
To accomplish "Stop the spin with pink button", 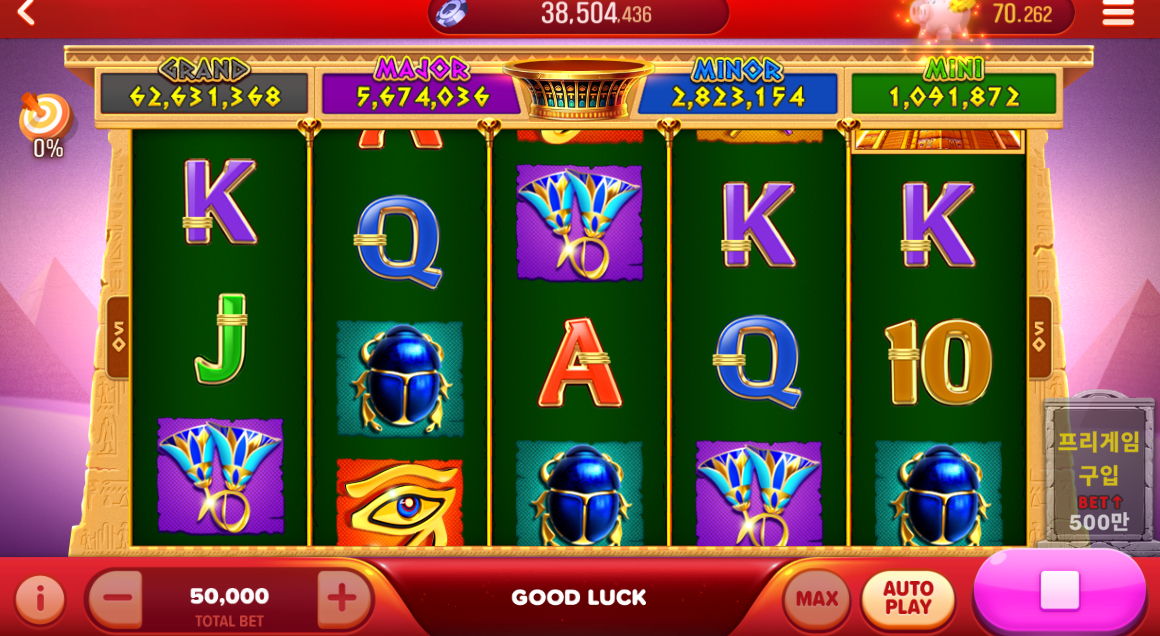I will [x=1059, y=591].
